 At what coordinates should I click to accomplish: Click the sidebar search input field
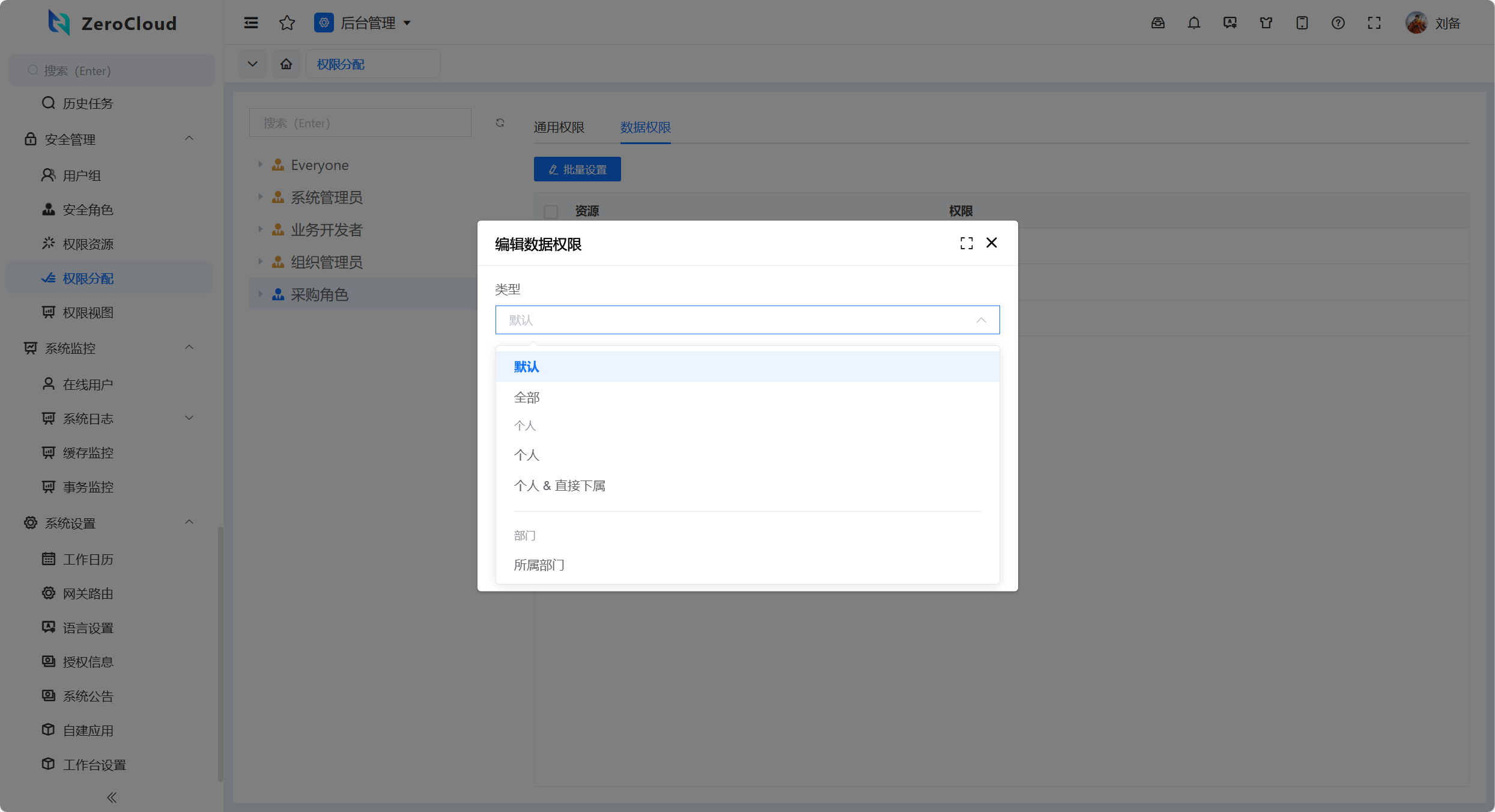pos(112,71)
